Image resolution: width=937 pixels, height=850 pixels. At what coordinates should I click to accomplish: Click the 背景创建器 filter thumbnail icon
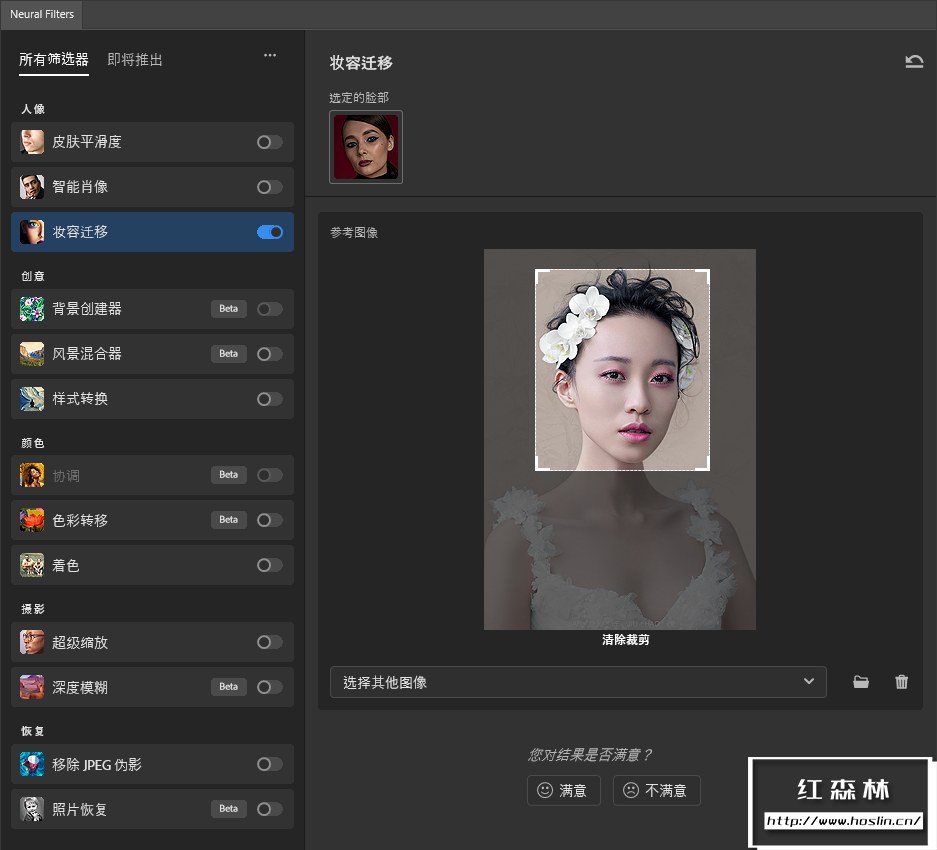32,309
